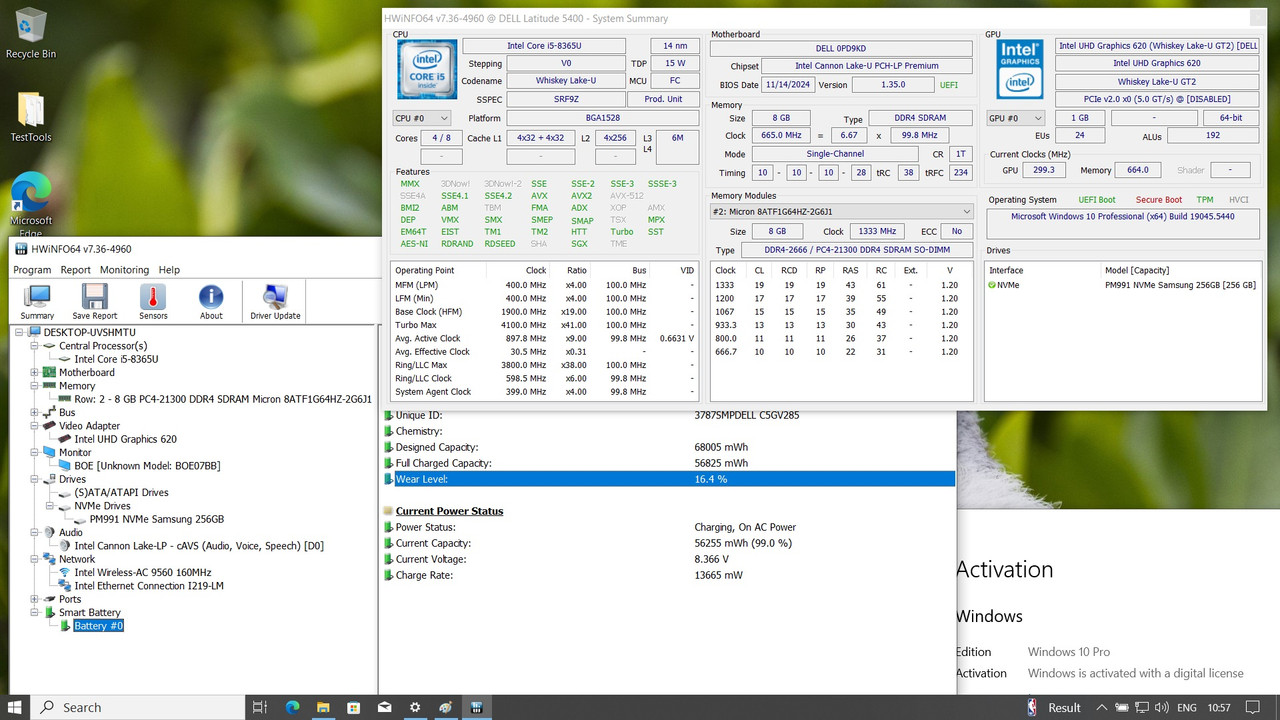Open Mail from the taskbar
The image size is (1280, 720).
(385, 707)
